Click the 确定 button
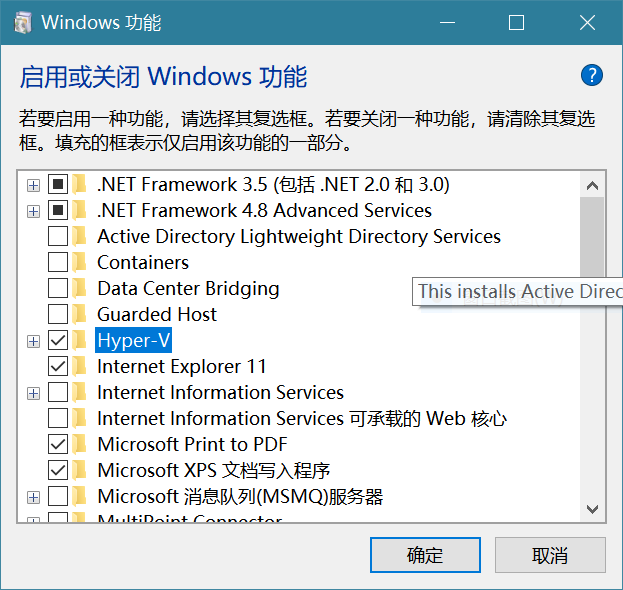 pyautogui.click(x=425, y=556)
